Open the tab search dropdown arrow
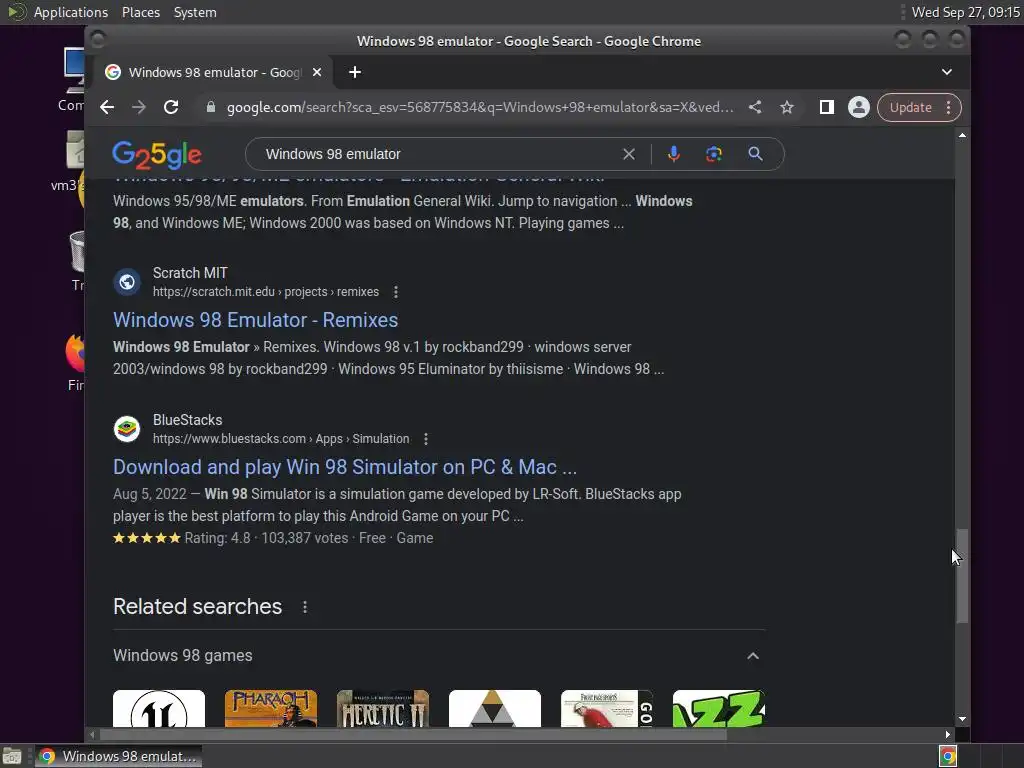The image size is (1024, 768). pyautogui.click(x=947, y=72)
